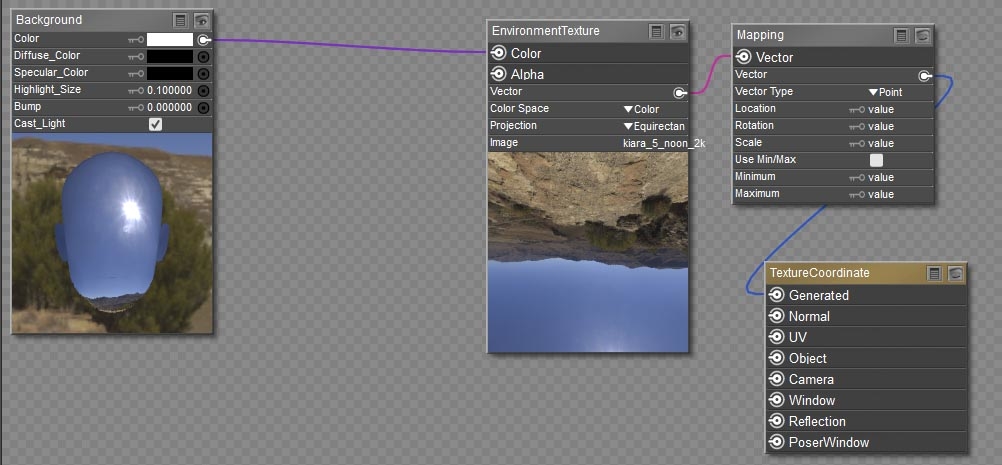
Task: Toggle the Background node preview eye
Action: (202, 20)
